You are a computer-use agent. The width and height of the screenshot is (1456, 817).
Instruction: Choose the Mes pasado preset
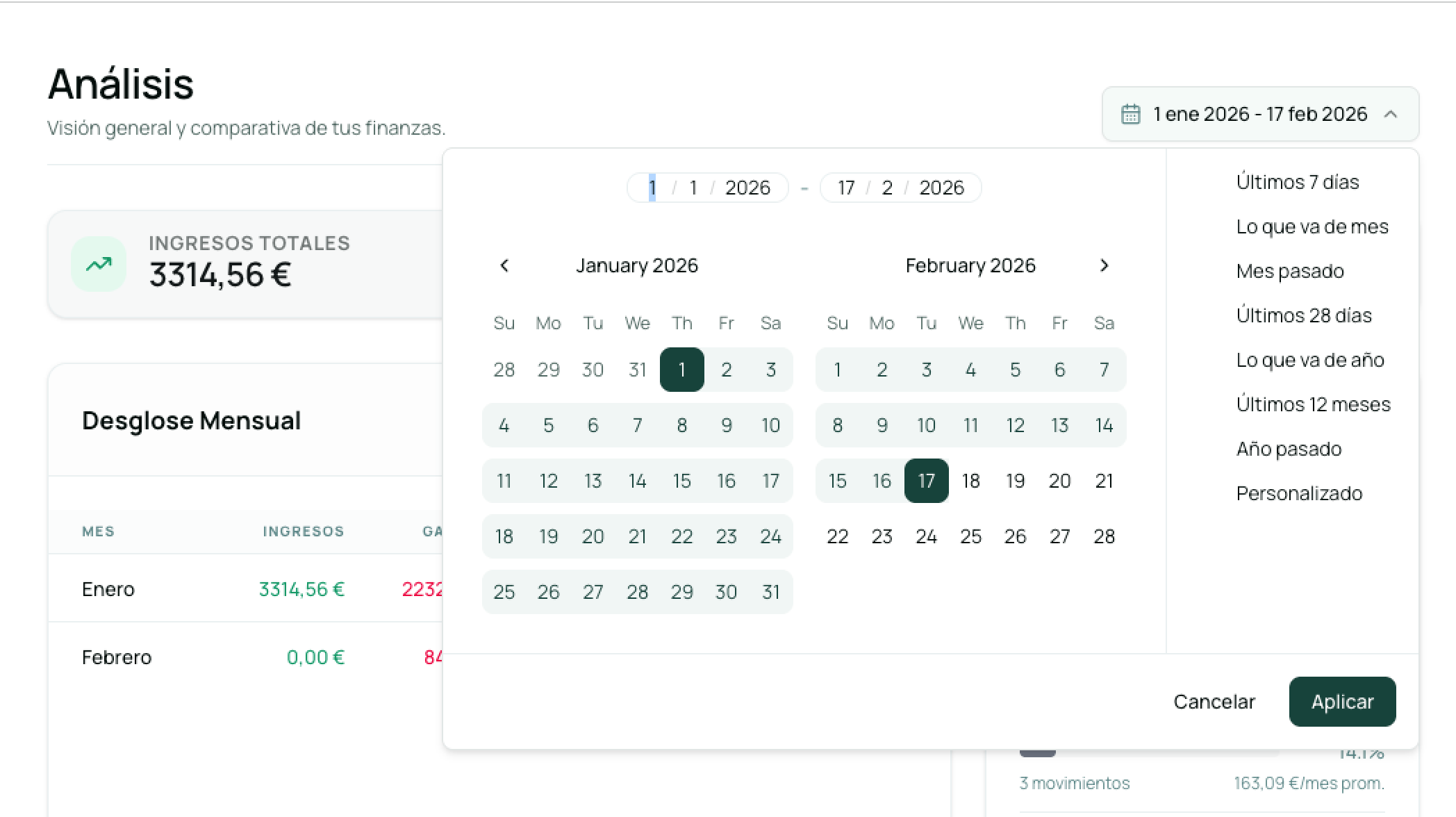[1289, 271]
